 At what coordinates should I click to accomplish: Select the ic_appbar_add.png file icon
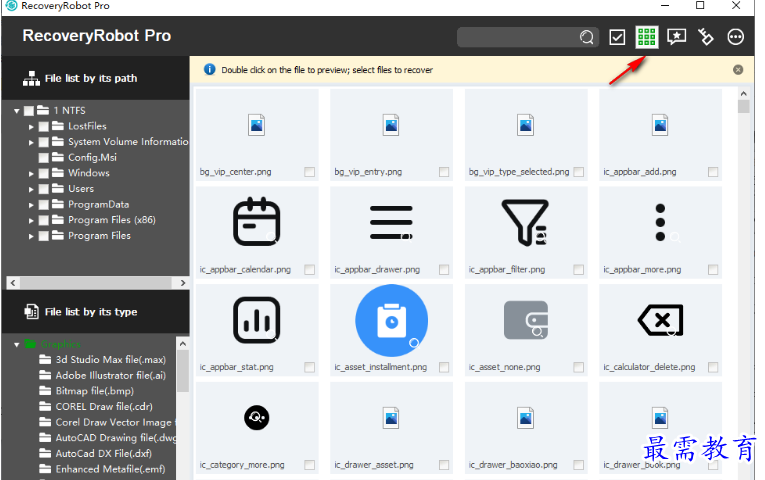click(661, 125)
